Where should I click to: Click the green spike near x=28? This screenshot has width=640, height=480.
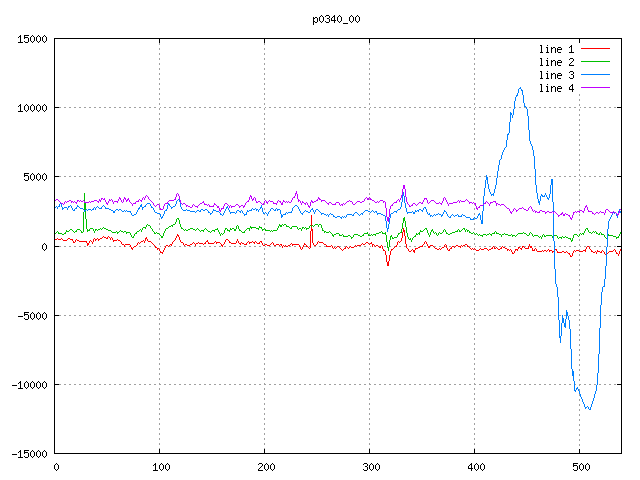(84, 194)
